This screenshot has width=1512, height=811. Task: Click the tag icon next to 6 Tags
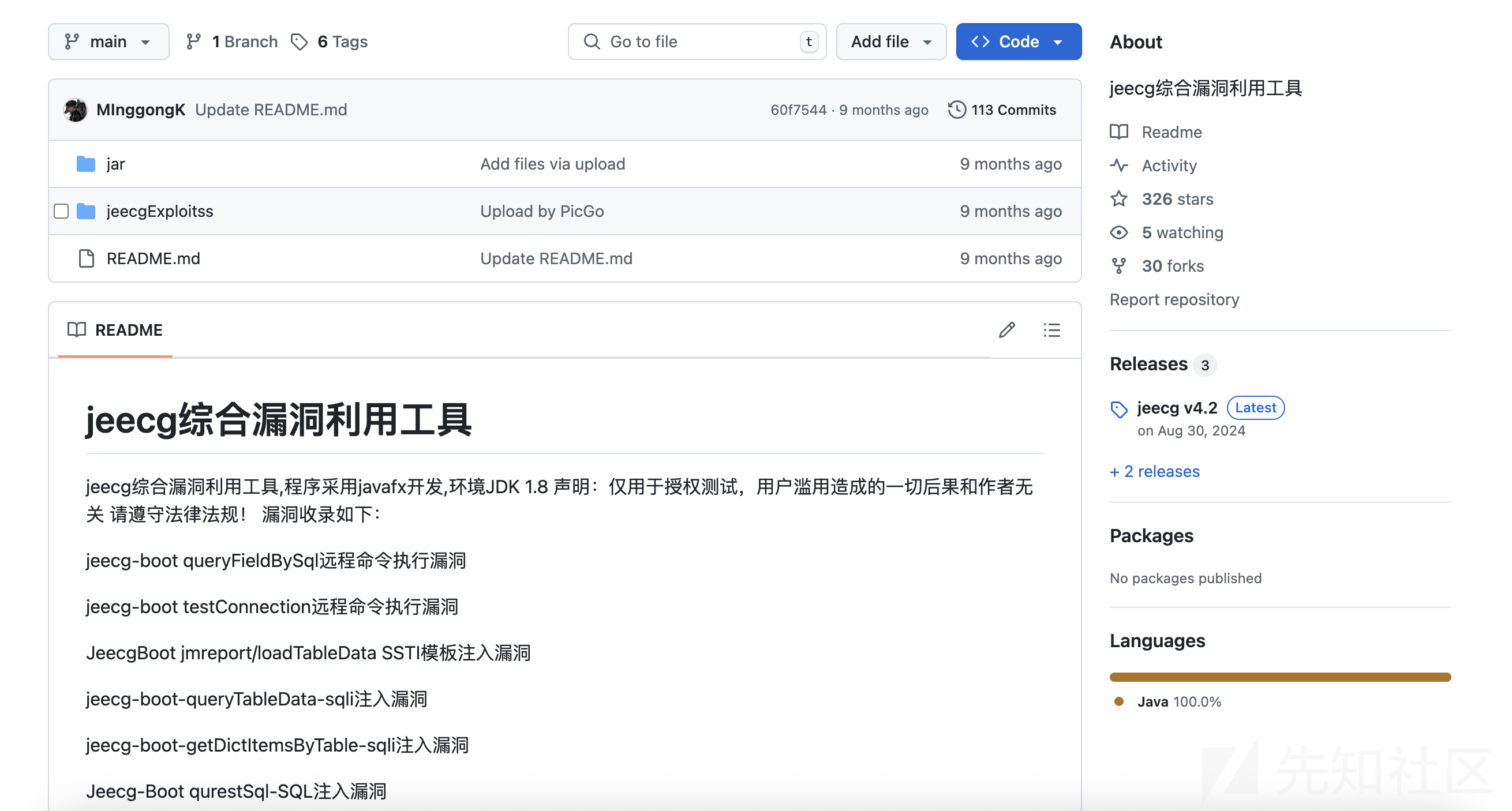coord(300,42)
